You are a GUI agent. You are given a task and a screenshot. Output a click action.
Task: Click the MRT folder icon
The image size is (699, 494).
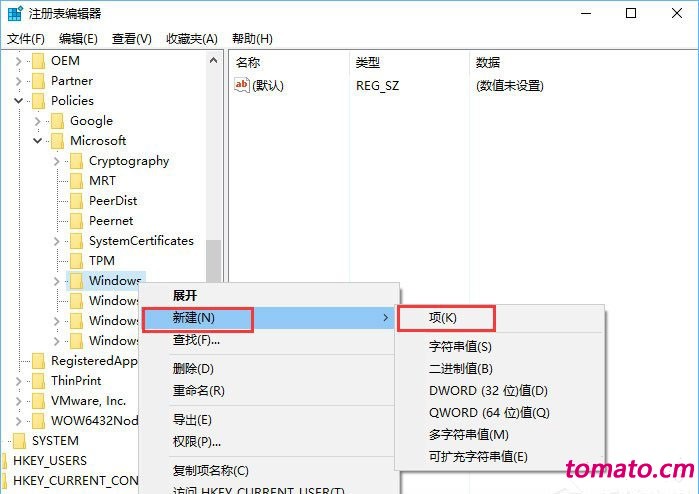[77, 181]
